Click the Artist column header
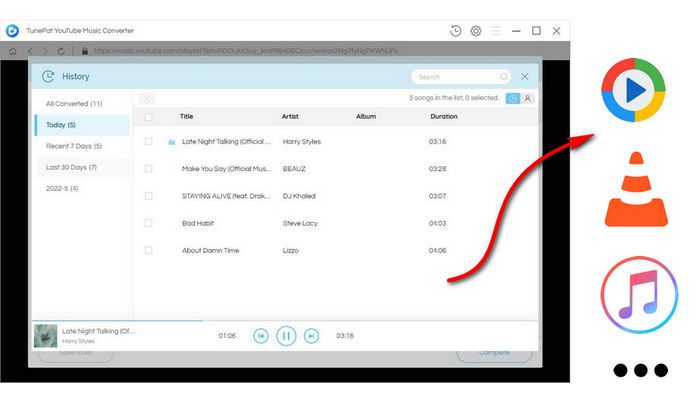The image size is (700, 410). pyautogui.click(x=290, y=117)
